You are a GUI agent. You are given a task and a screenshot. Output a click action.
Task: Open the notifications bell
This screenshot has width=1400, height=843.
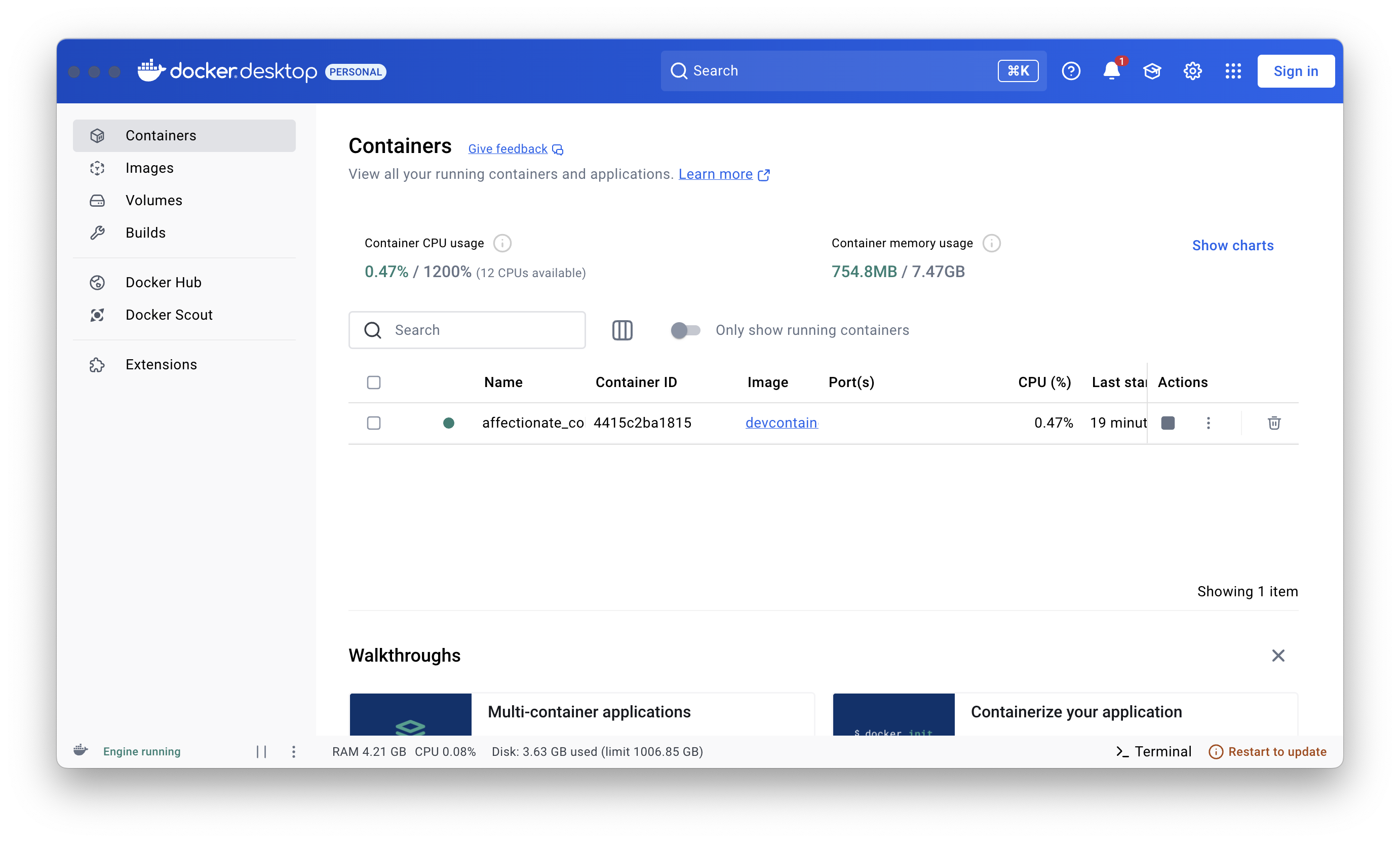coord(1111,70)
